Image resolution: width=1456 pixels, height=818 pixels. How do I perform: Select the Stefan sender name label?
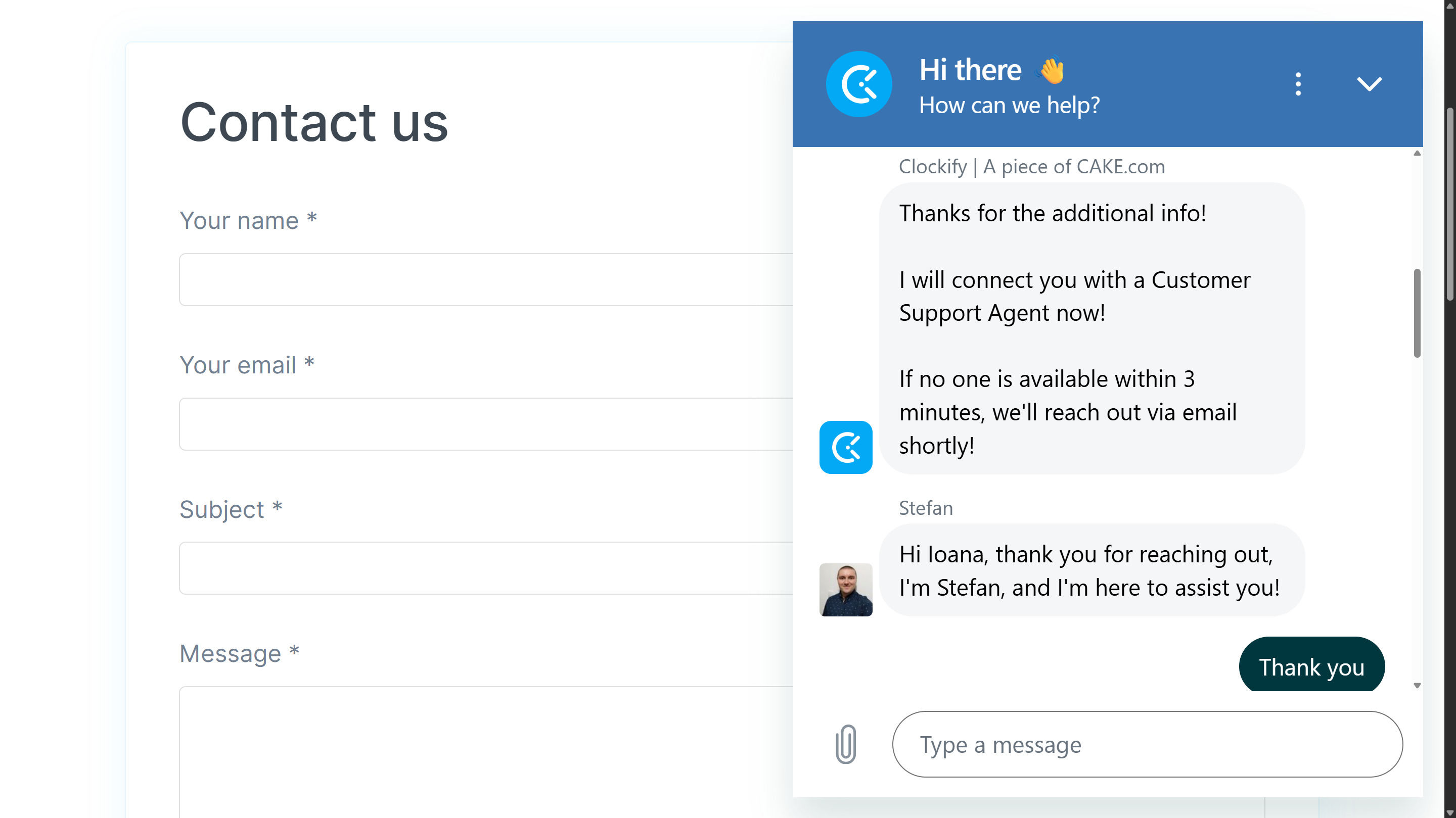tap(925, 508)
